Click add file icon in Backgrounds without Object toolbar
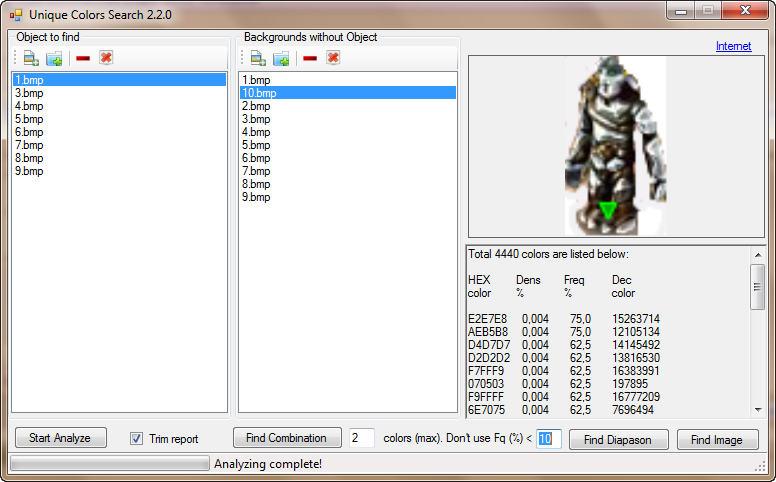Screen dimensions: 776x482 point(258,58)
